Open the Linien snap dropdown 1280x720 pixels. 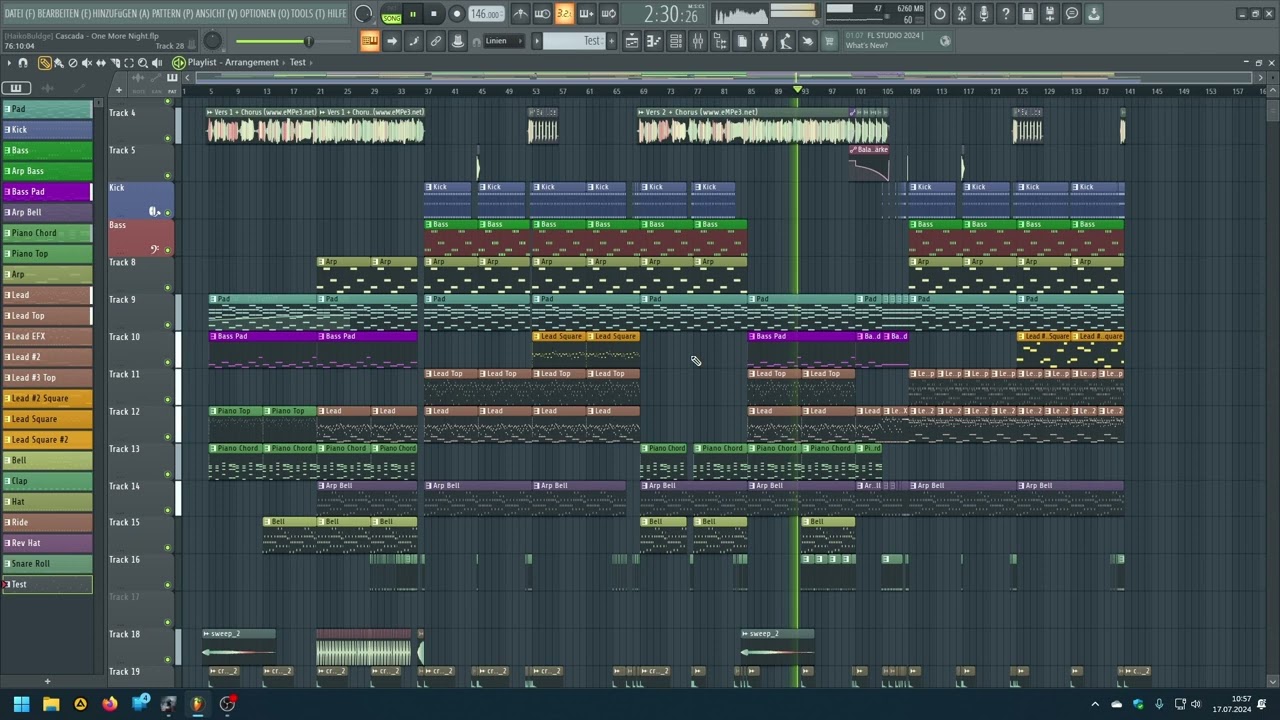tap(504, 41)
